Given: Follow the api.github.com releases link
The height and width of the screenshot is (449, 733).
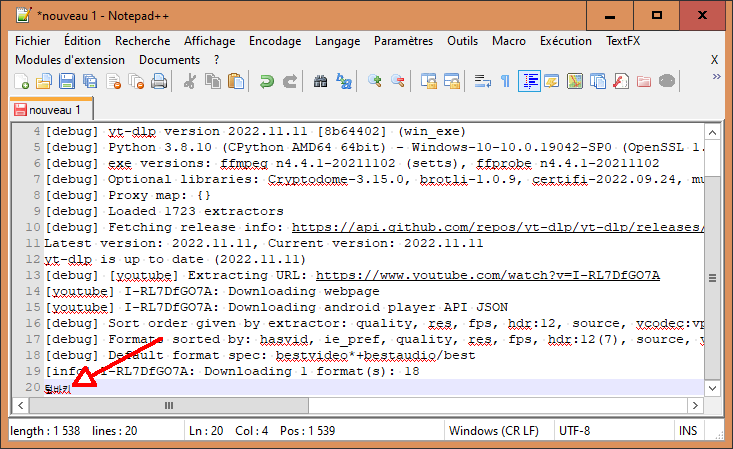Looking at the screenshot, I should (x=497, y=227).
